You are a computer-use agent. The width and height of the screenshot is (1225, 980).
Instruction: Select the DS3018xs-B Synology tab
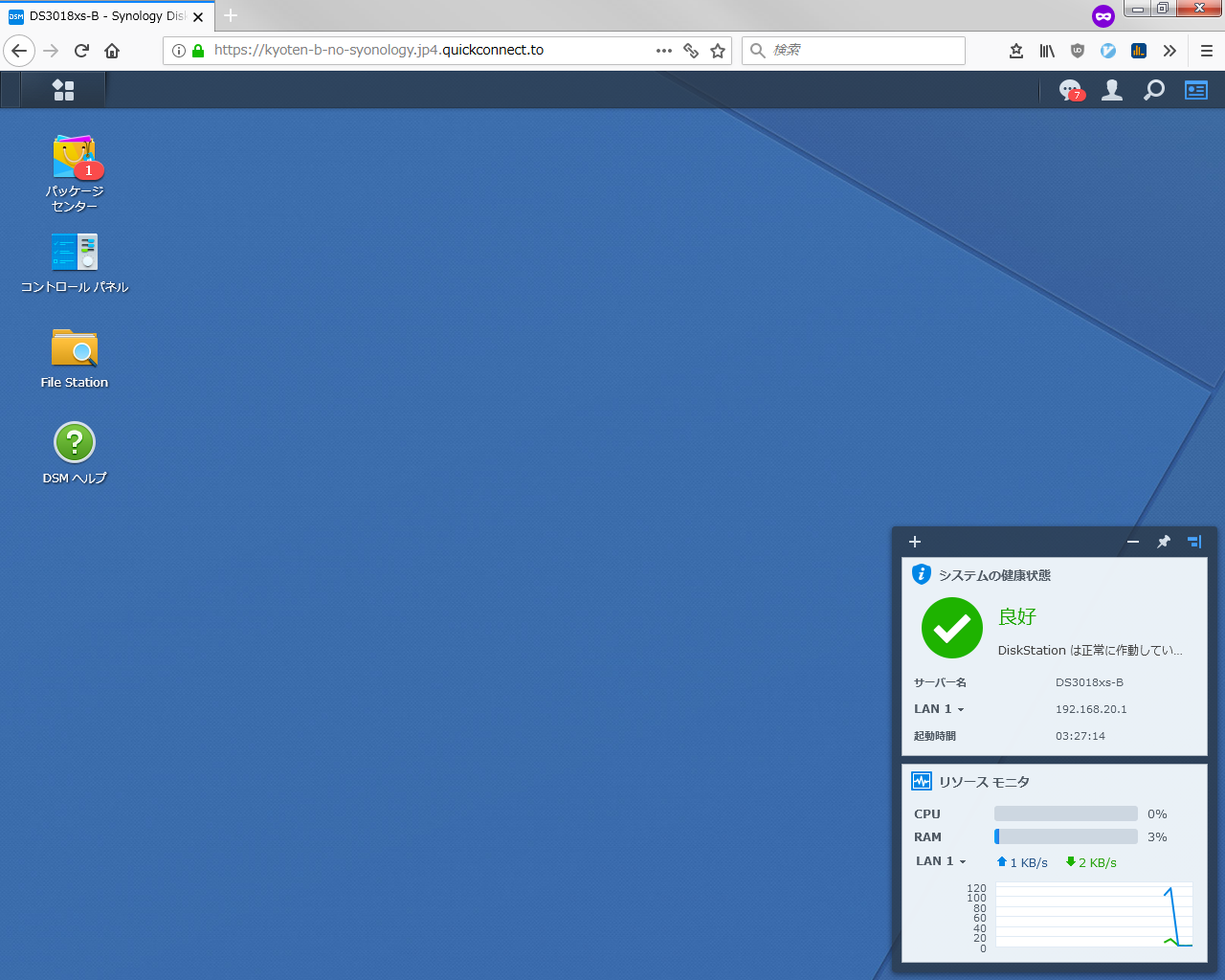pos(107,16)
